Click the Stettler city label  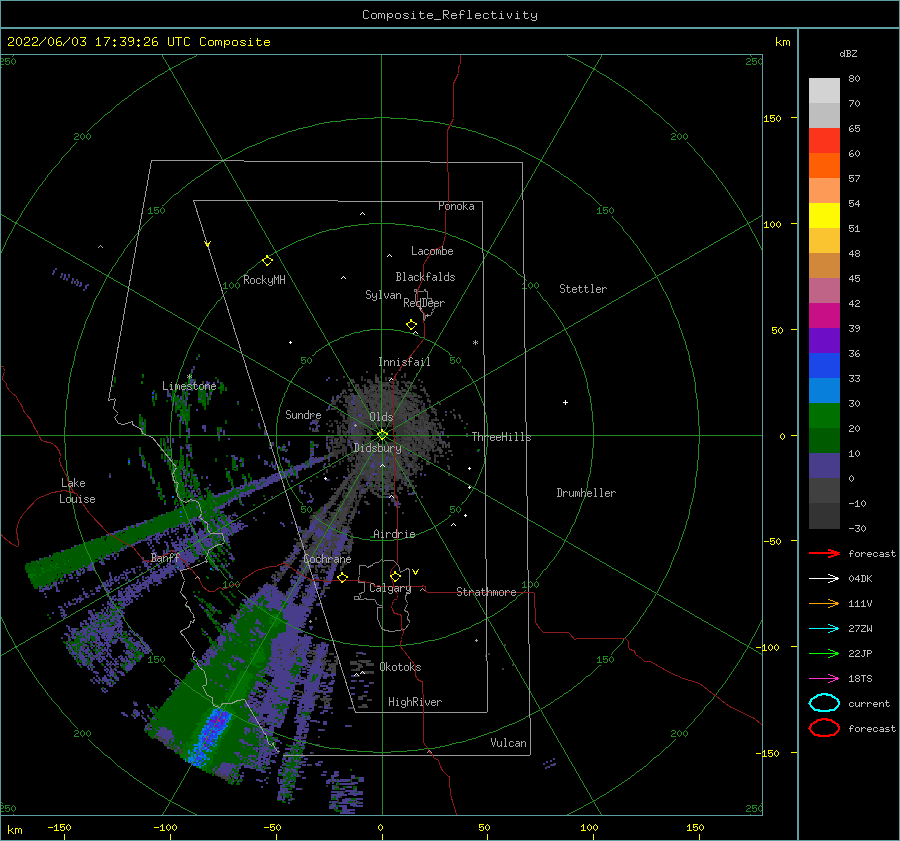583,289
